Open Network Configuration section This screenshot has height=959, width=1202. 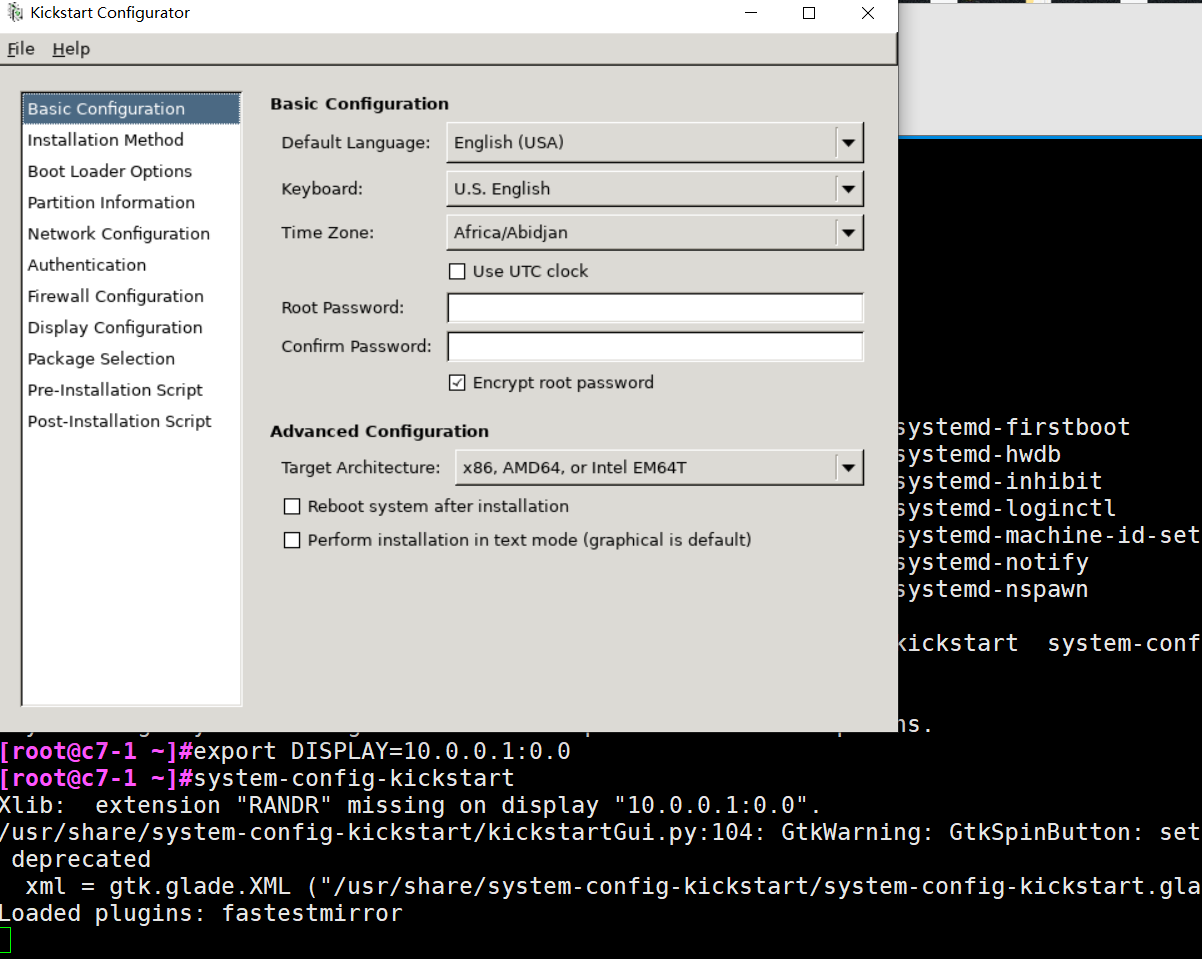(x=131, y=234)
